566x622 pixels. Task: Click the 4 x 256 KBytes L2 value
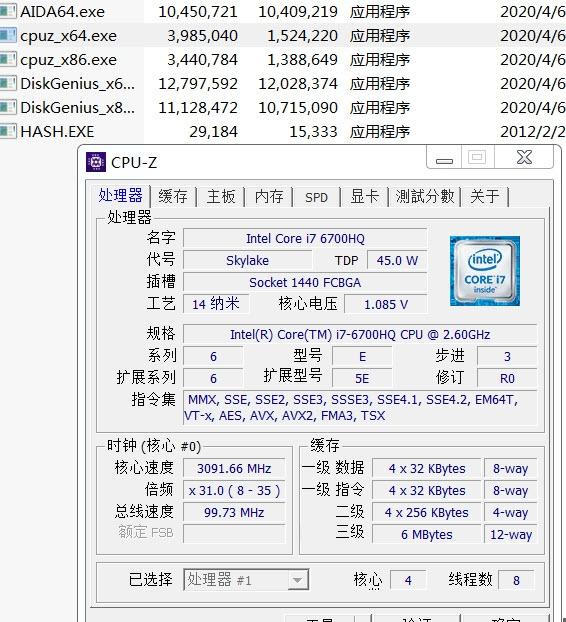426,512
